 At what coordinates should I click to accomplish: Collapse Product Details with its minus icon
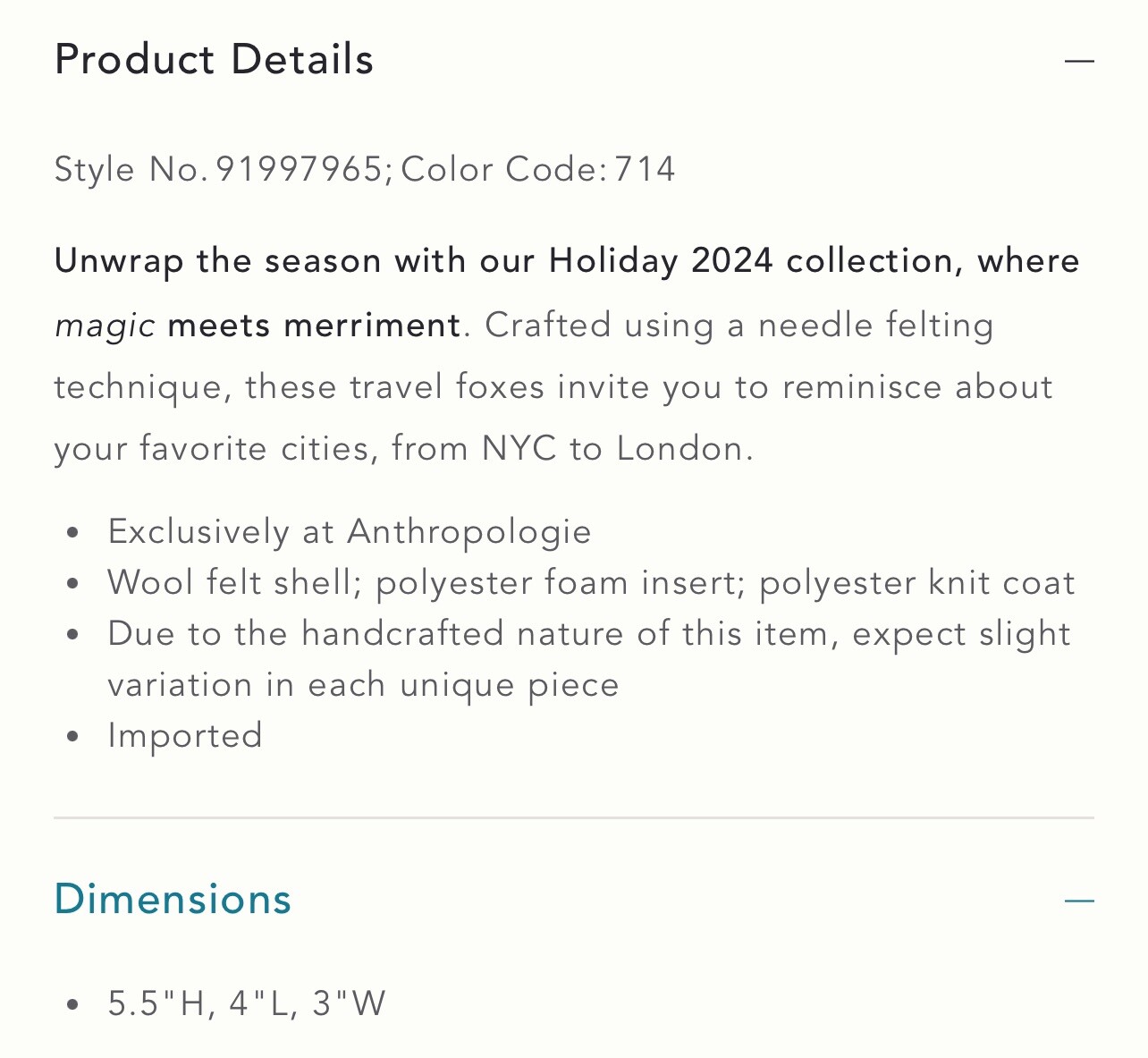(x=1079, y=61)
